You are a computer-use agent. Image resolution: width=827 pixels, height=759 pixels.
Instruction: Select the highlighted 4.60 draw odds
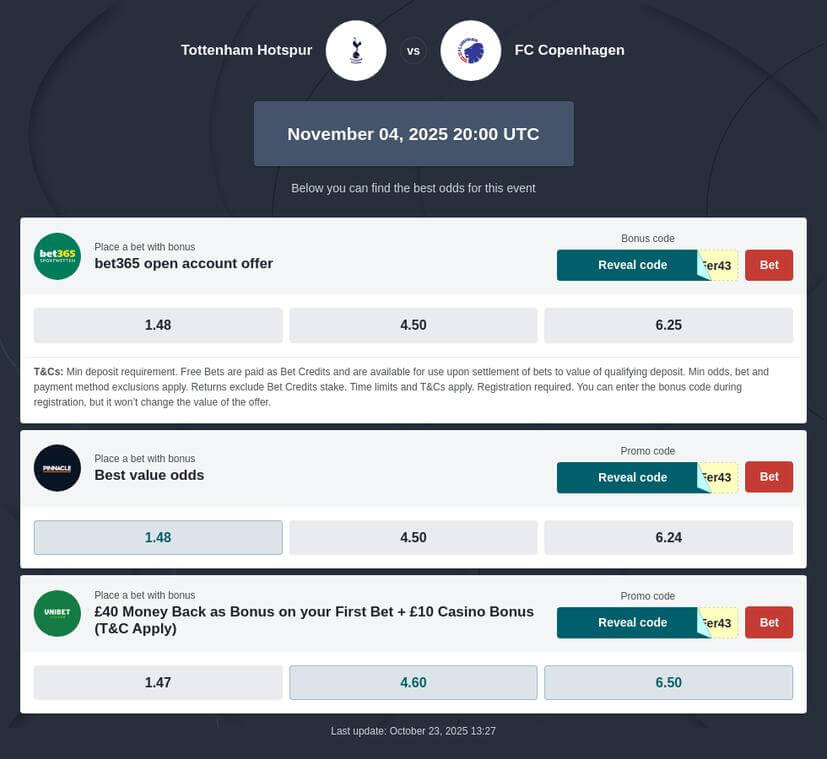pos(413,682)
